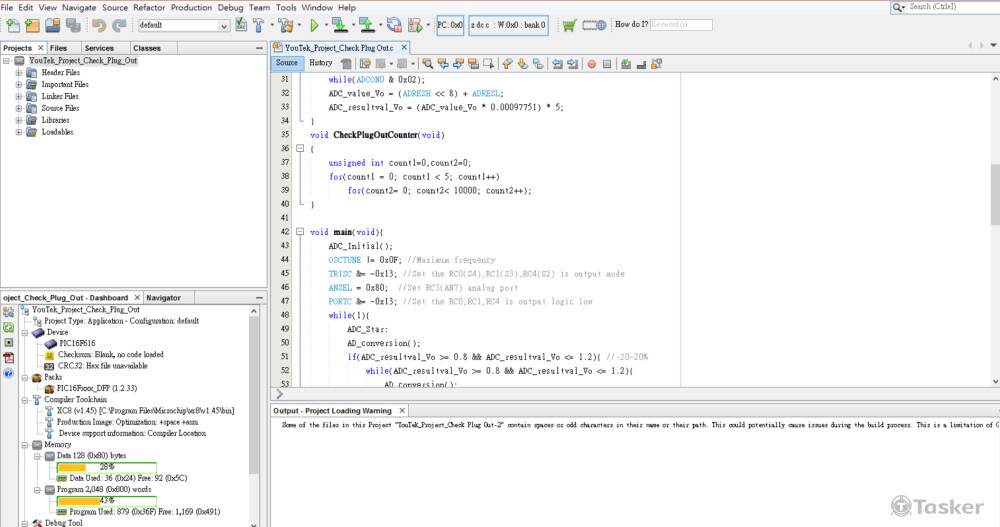This screenshot has height=527, width=1000.
Task: Expand the Source Files folder
Action: 18,108
